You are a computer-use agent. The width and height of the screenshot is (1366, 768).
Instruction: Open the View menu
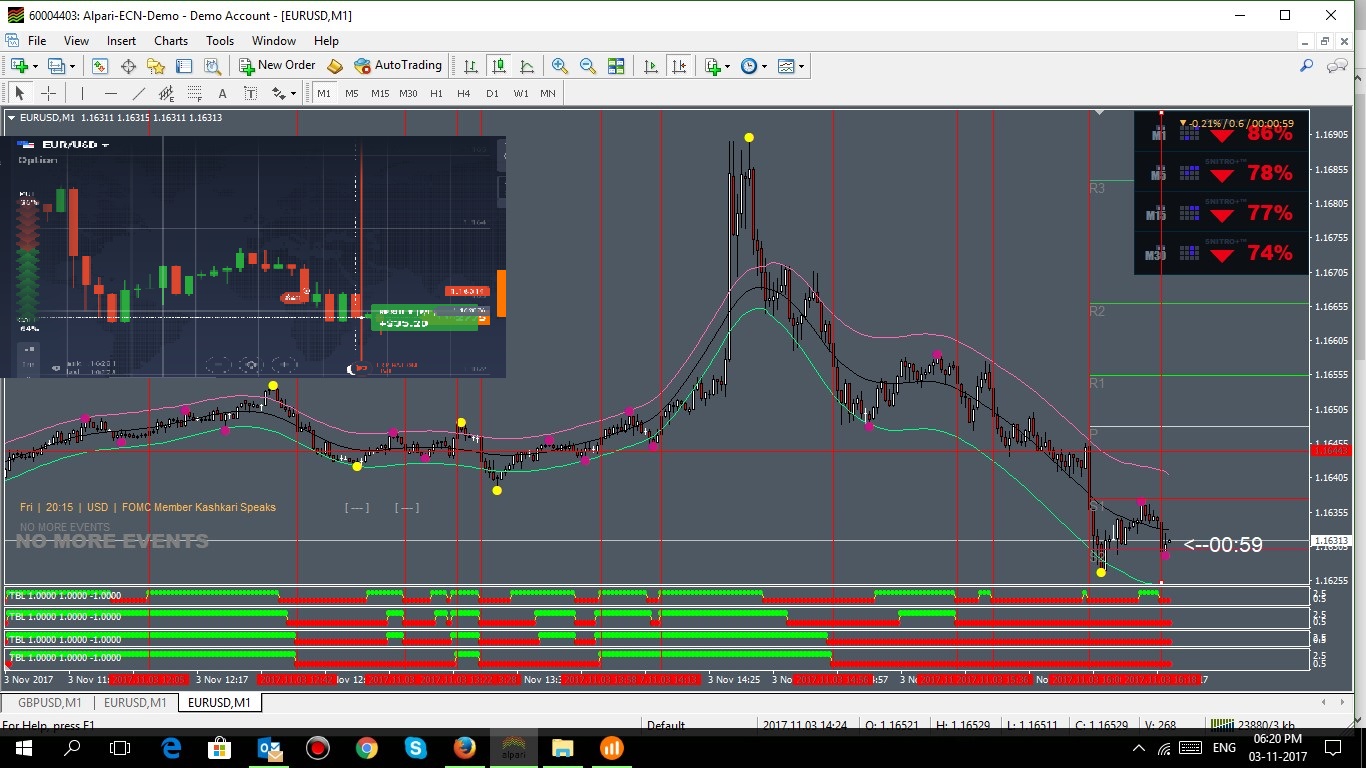click(76, 41)
